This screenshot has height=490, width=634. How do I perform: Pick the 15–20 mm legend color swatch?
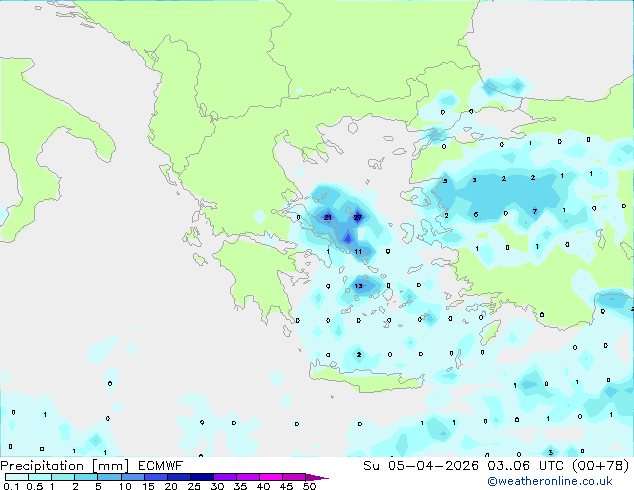tap(155, 477)
